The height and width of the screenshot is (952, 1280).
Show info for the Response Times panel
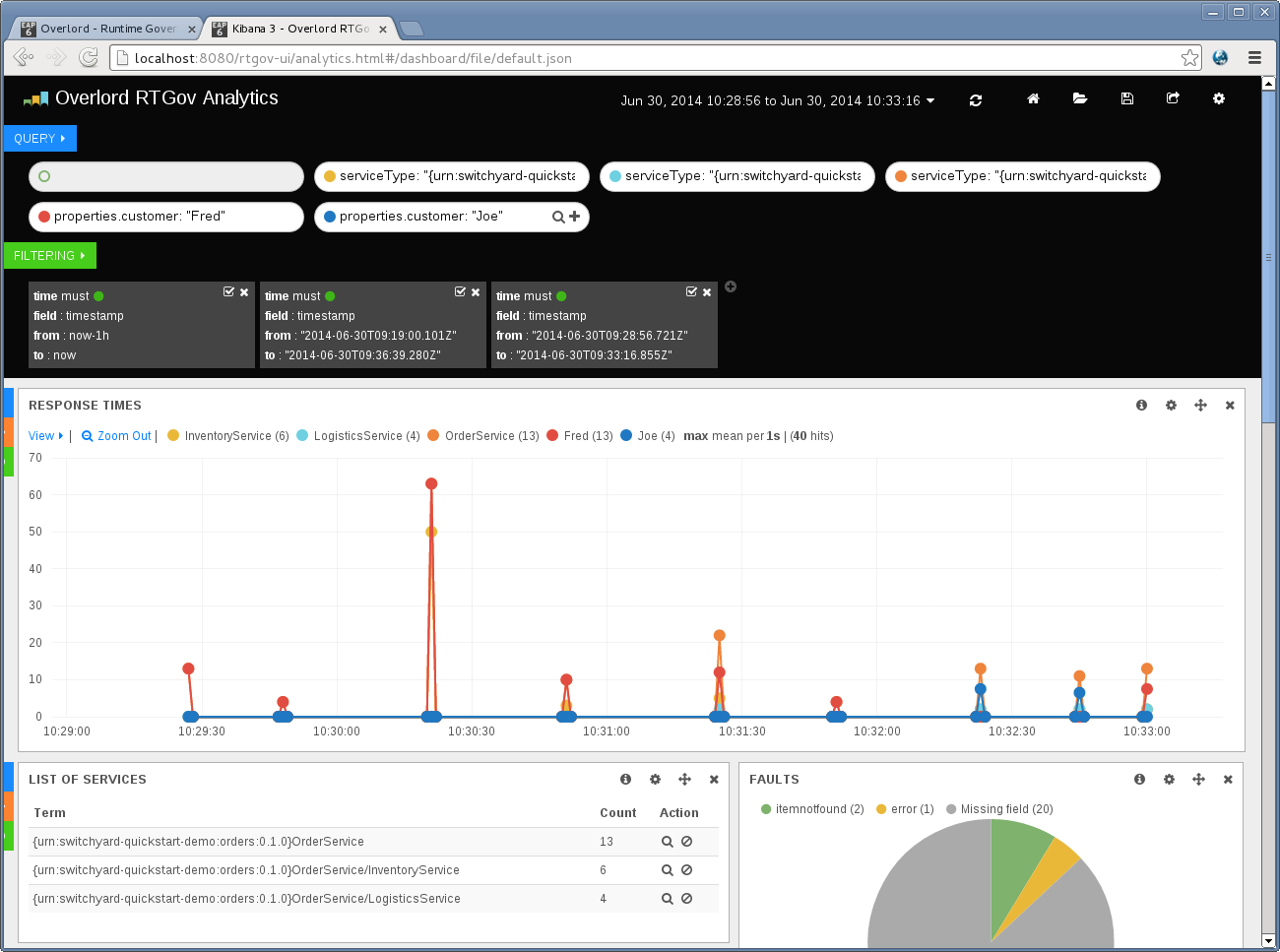1141,405
